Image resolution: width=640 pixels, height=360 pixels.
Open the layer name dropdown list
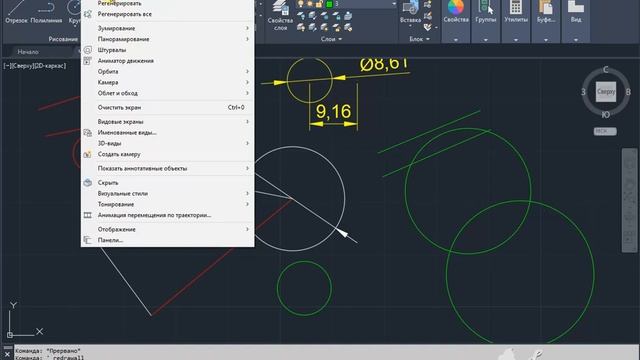click(394, 4)
